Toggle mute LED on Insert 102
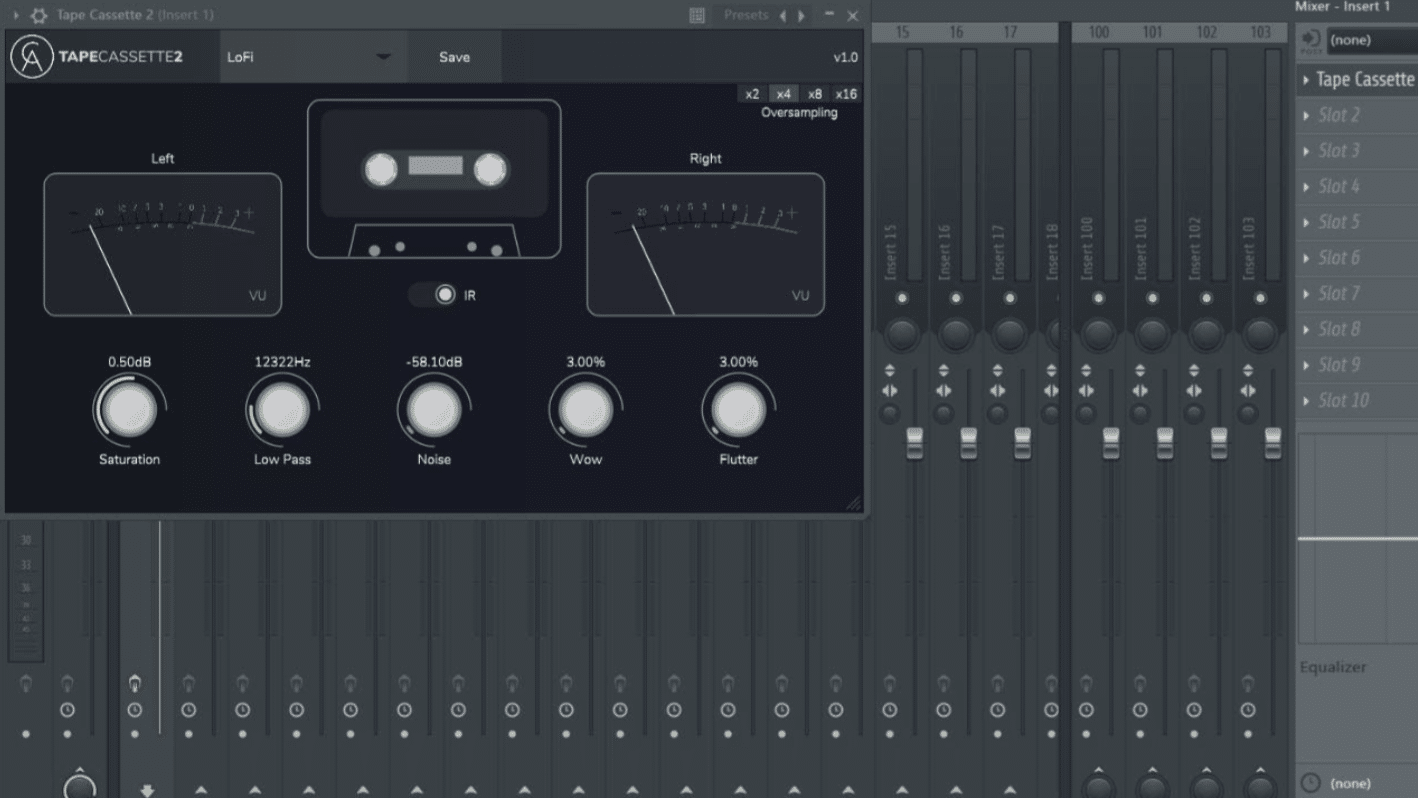The height and width of the screenshot is (798, 1418). point(1207,298)
